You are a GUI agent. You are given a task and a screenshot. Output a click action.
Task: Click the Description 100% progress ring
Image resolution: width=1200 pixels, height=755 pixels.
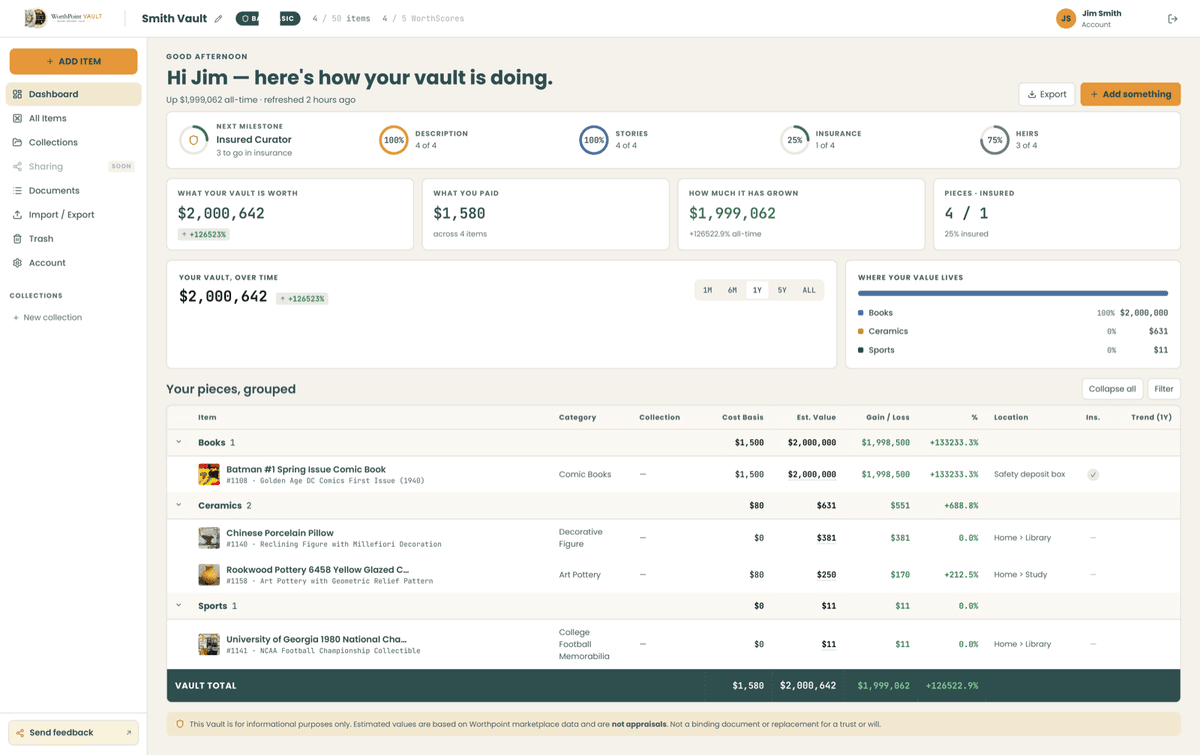click(x=394, y=140)
